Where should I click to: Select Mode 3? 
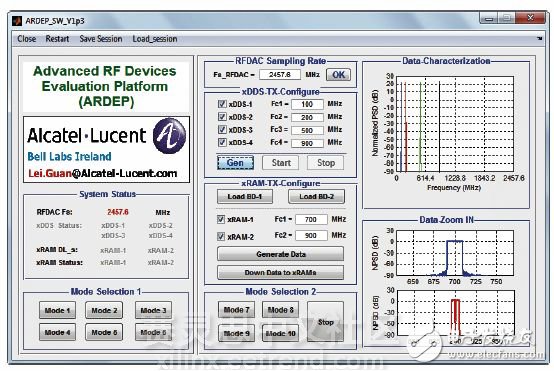153,310
